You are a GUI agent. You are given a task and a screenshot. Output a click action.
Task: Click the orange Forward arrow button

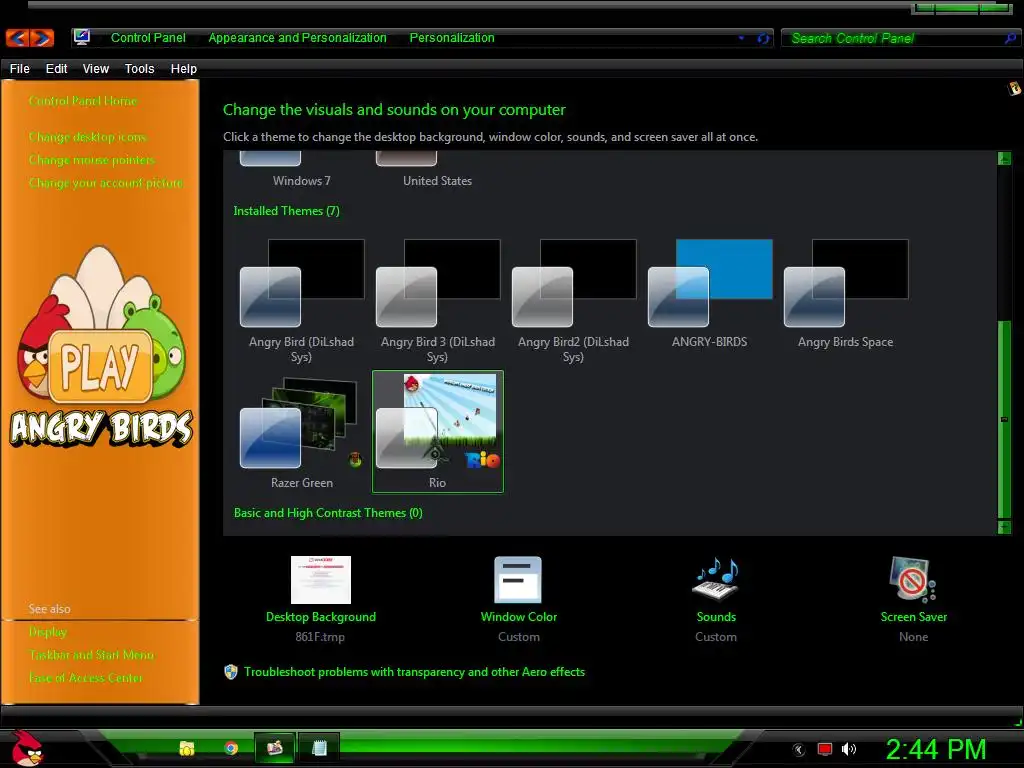click(42, 38)
